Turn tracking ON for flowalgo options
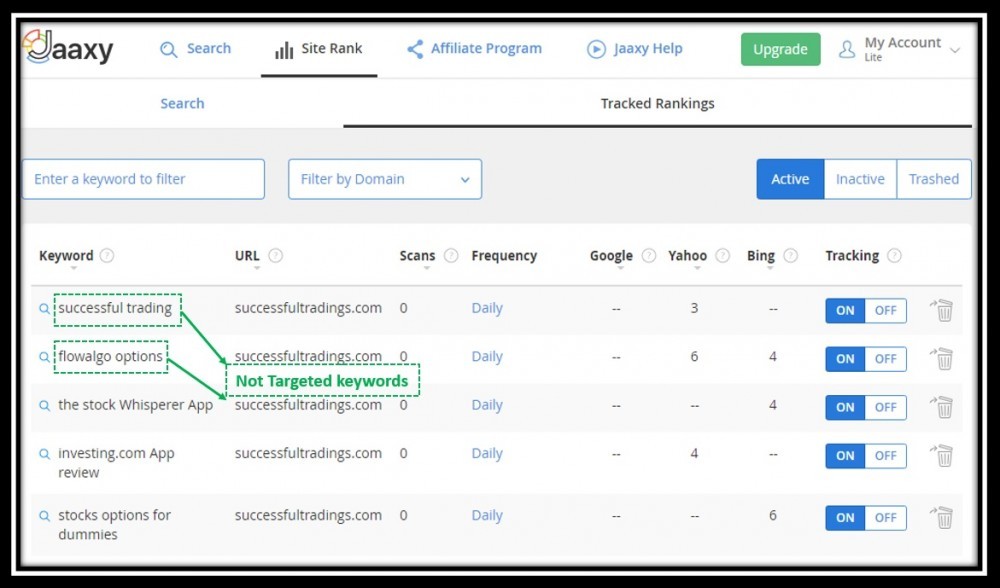Image resolution: width=1000 pixels, height=588 pixels. (x=845, y=359)
